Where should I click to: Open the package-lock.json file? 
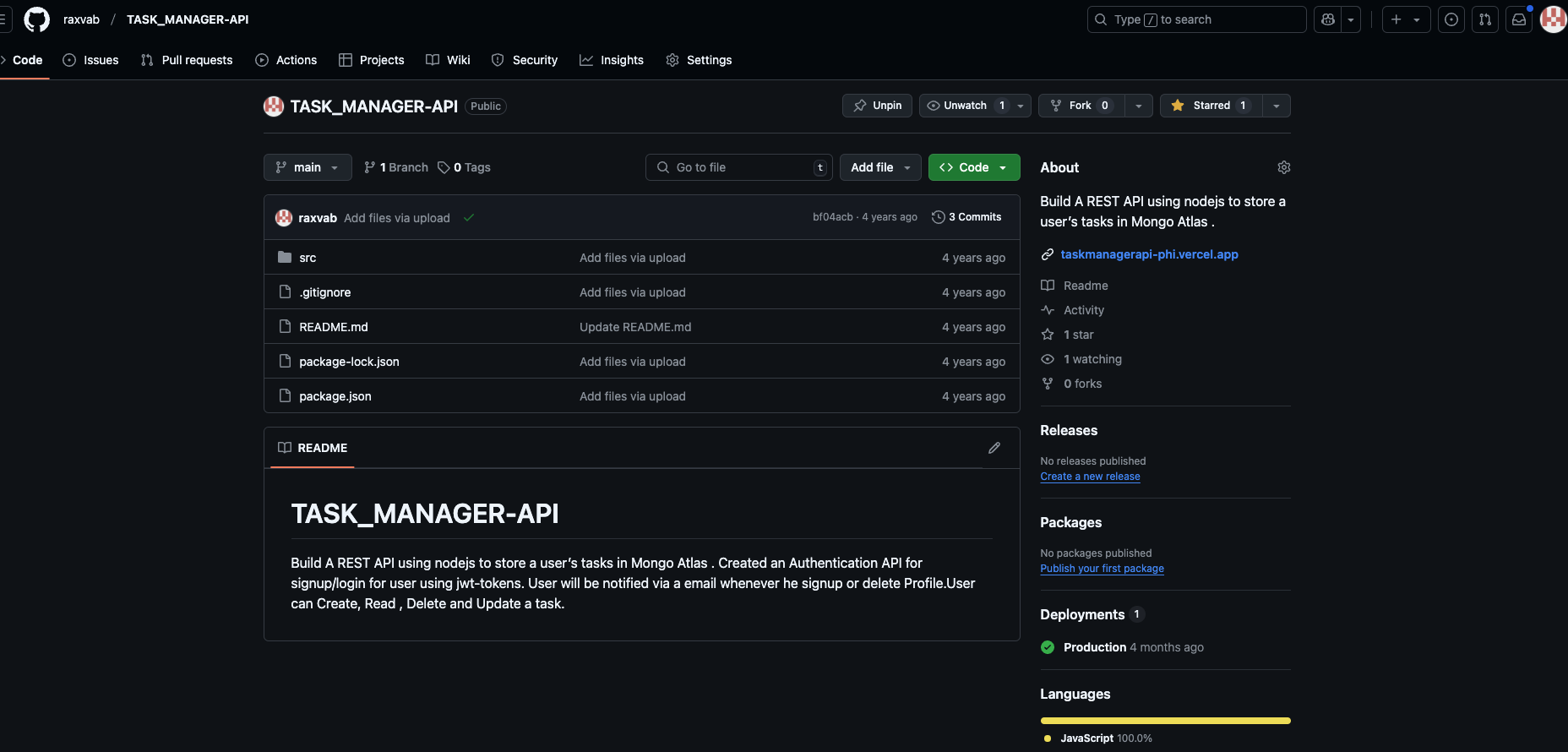[349, 362]
